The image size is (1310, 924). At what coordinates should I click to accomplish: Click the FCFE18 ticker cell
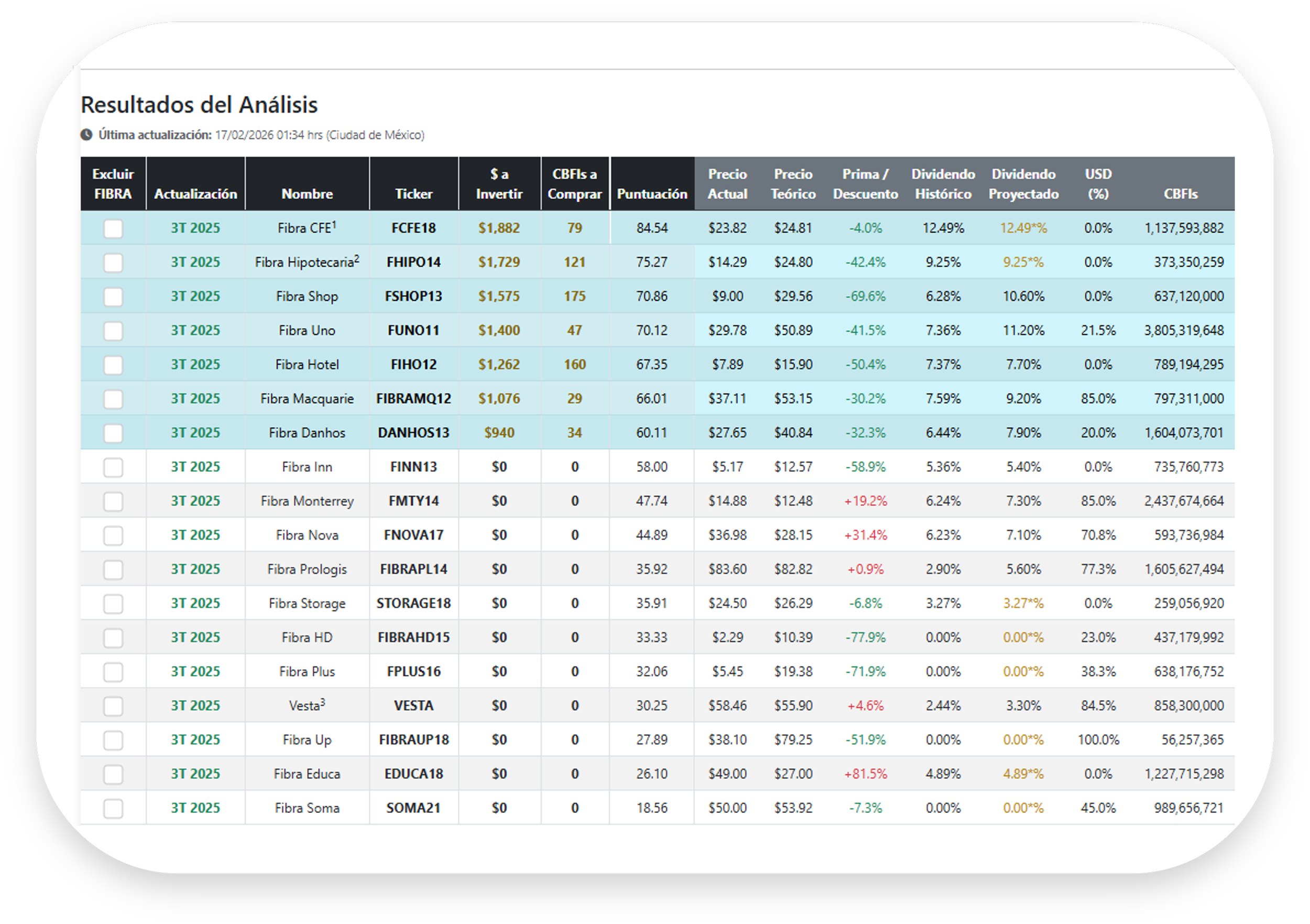pos(413,229)
